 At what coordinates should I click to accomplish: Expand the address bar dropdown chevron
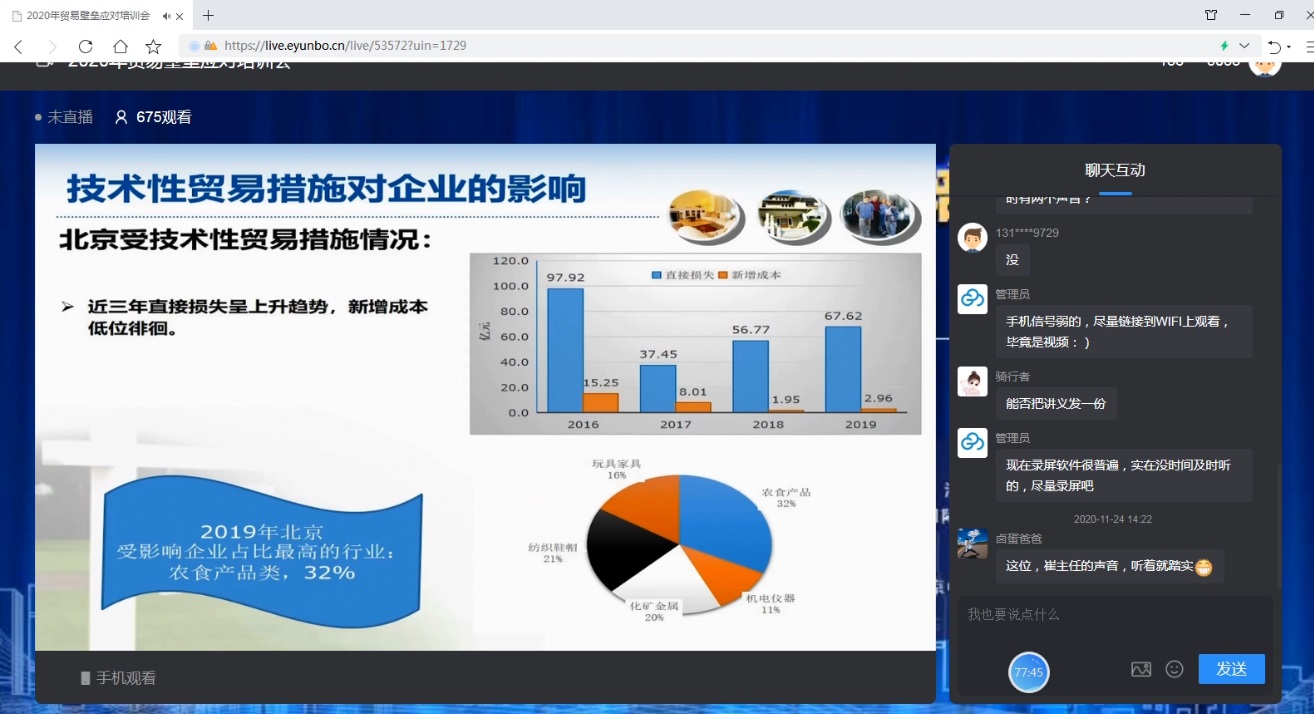(x=1244, y=46)
